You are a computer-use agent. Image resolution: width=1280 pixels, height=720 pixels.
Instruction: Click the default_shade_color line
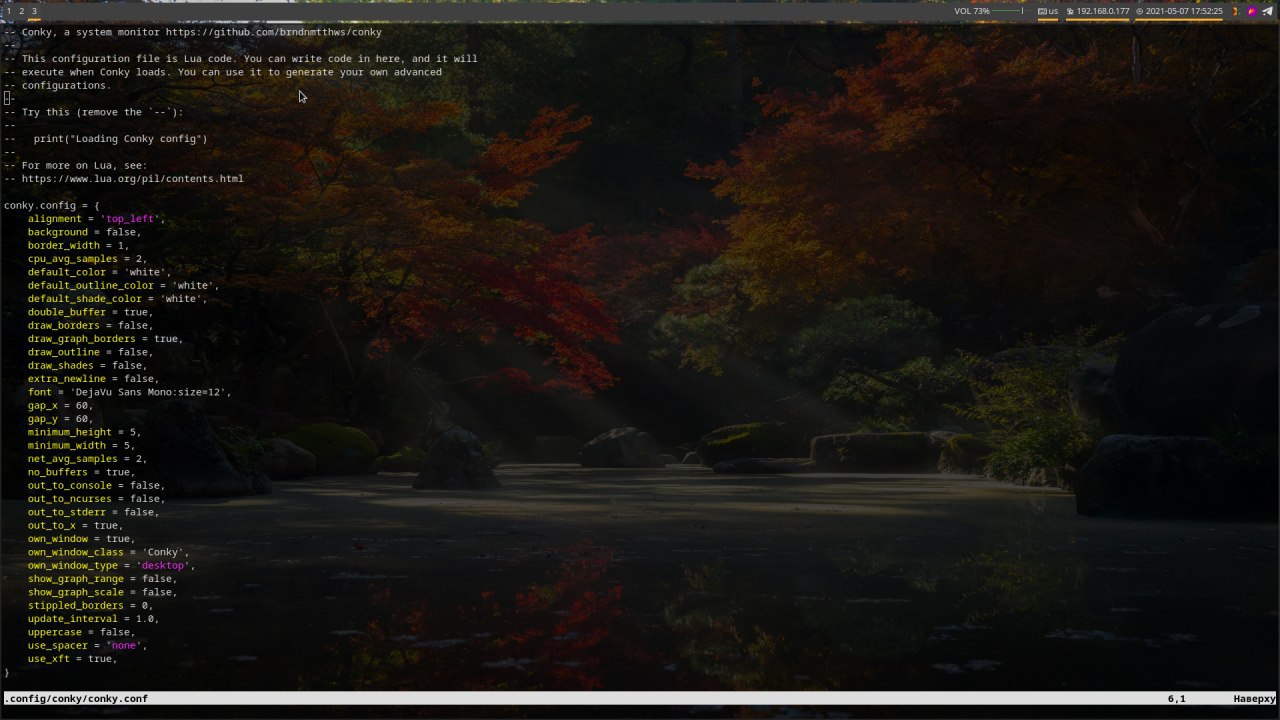117,299
